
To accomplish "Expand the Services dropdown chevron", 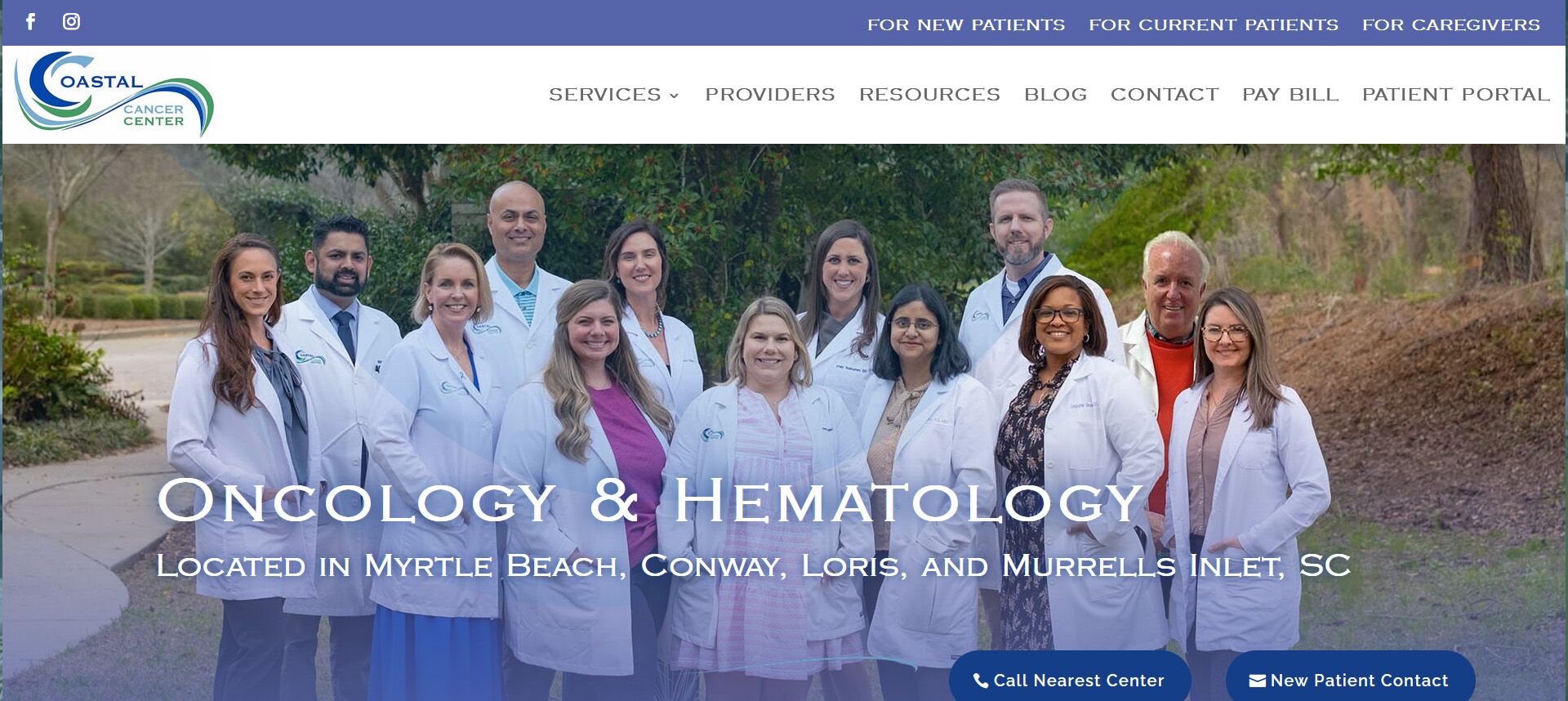I will [x=674, y=96].
